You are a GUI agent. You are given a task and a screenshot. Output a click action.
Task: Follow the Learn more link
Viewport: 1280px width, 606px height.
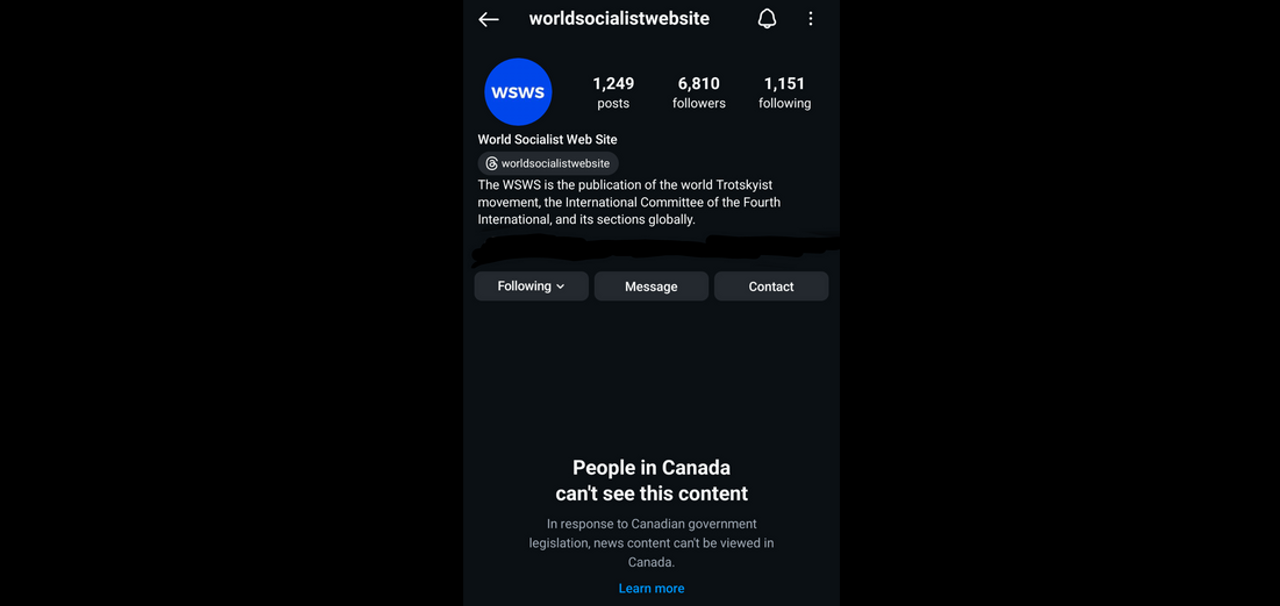651,588
